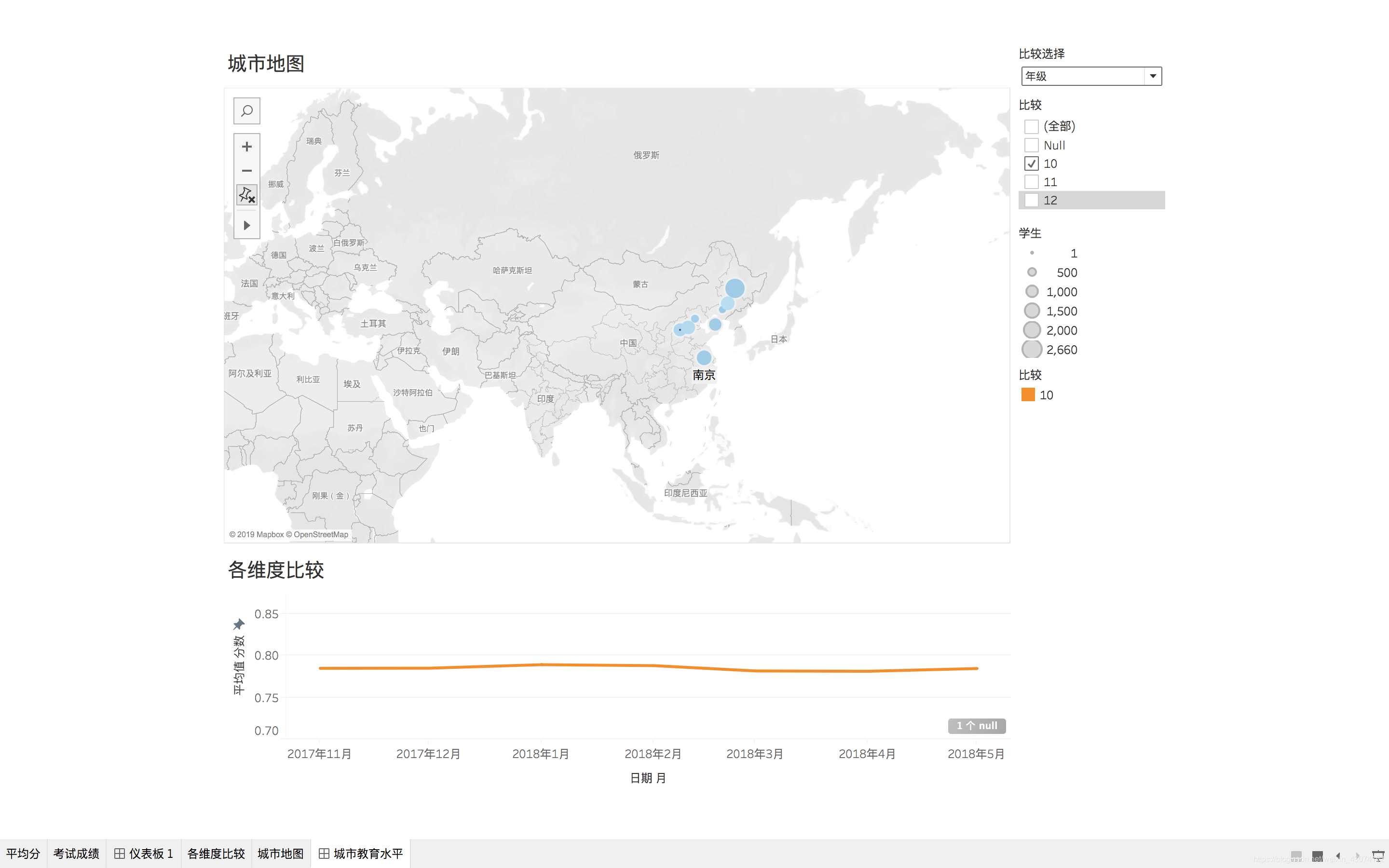Check the (全部) checkbox
Image resolution: width=1389 pixels, height=868 pixels.
tap(1032, 126)
